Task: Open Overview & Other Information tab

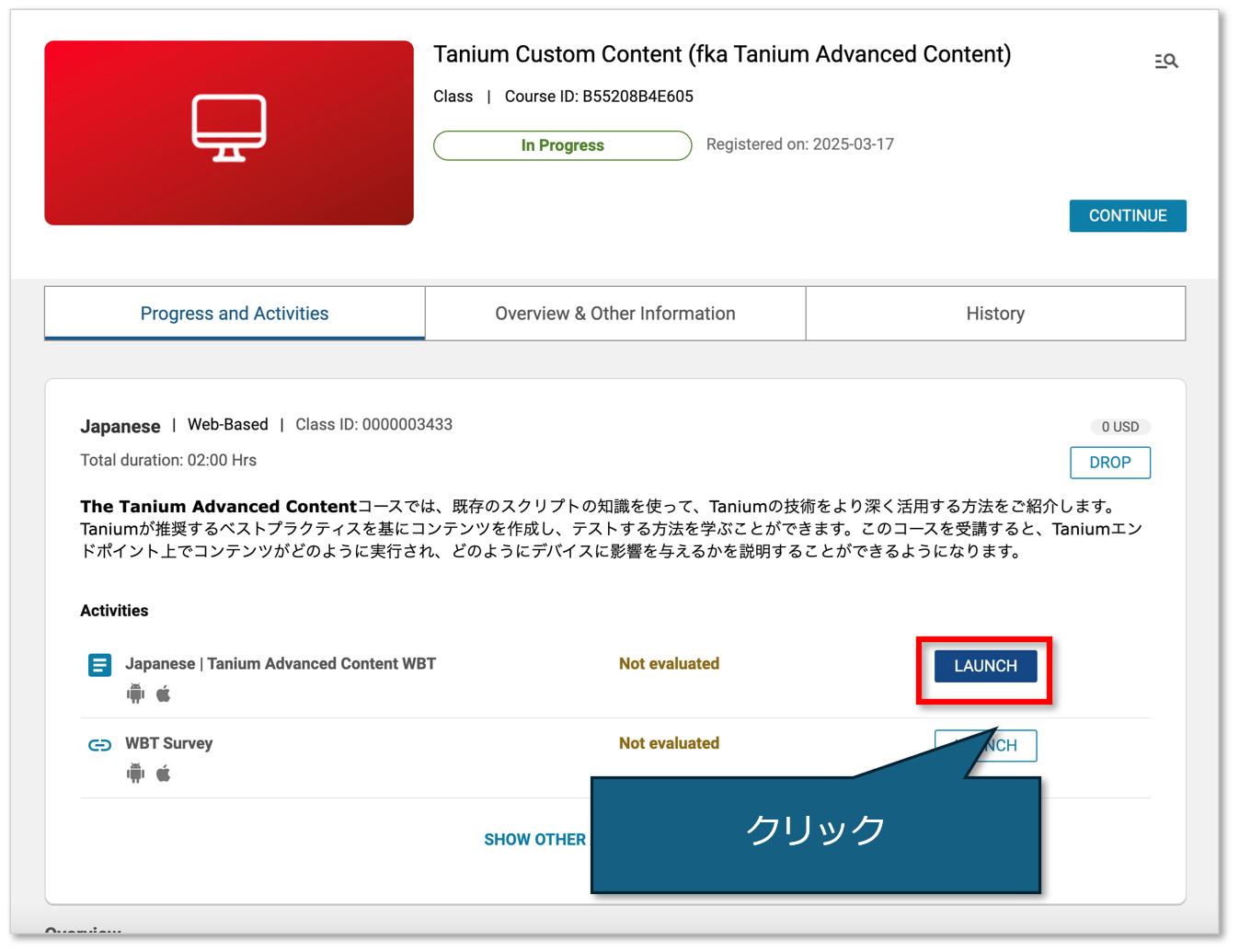Action: pos(615,314)
